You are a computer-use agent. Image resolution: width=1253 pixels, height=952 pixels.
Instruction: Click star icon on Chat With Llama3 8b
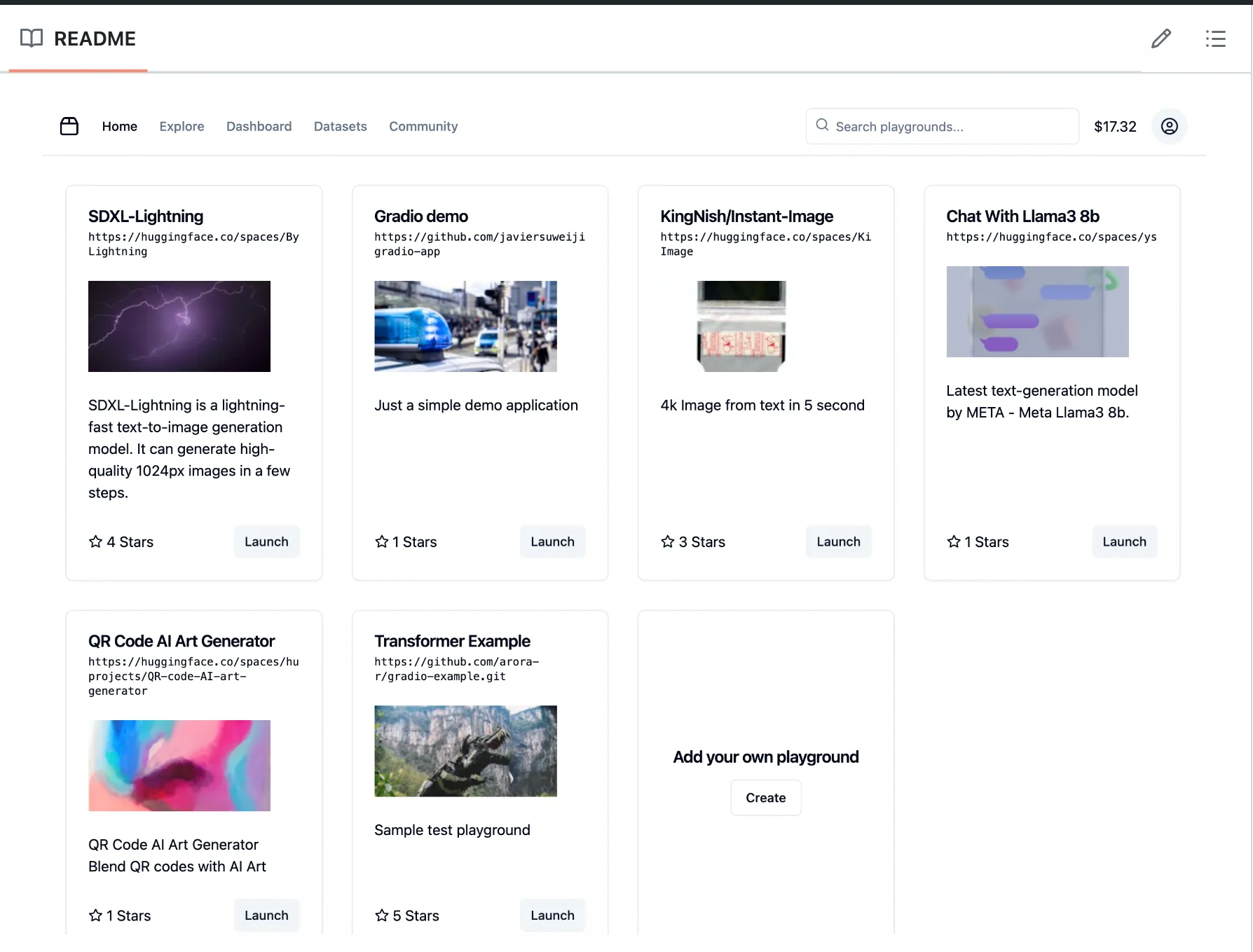coord(954,541)
